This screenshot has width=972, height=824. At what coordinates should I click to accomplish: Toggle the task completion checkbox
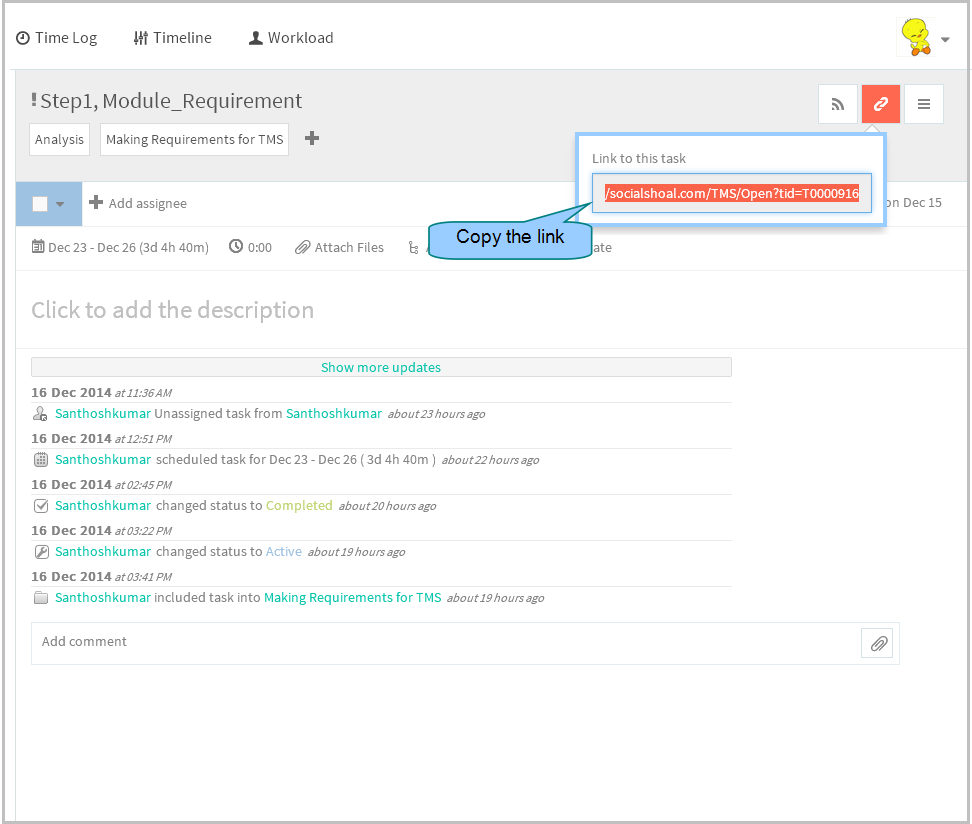40,203
